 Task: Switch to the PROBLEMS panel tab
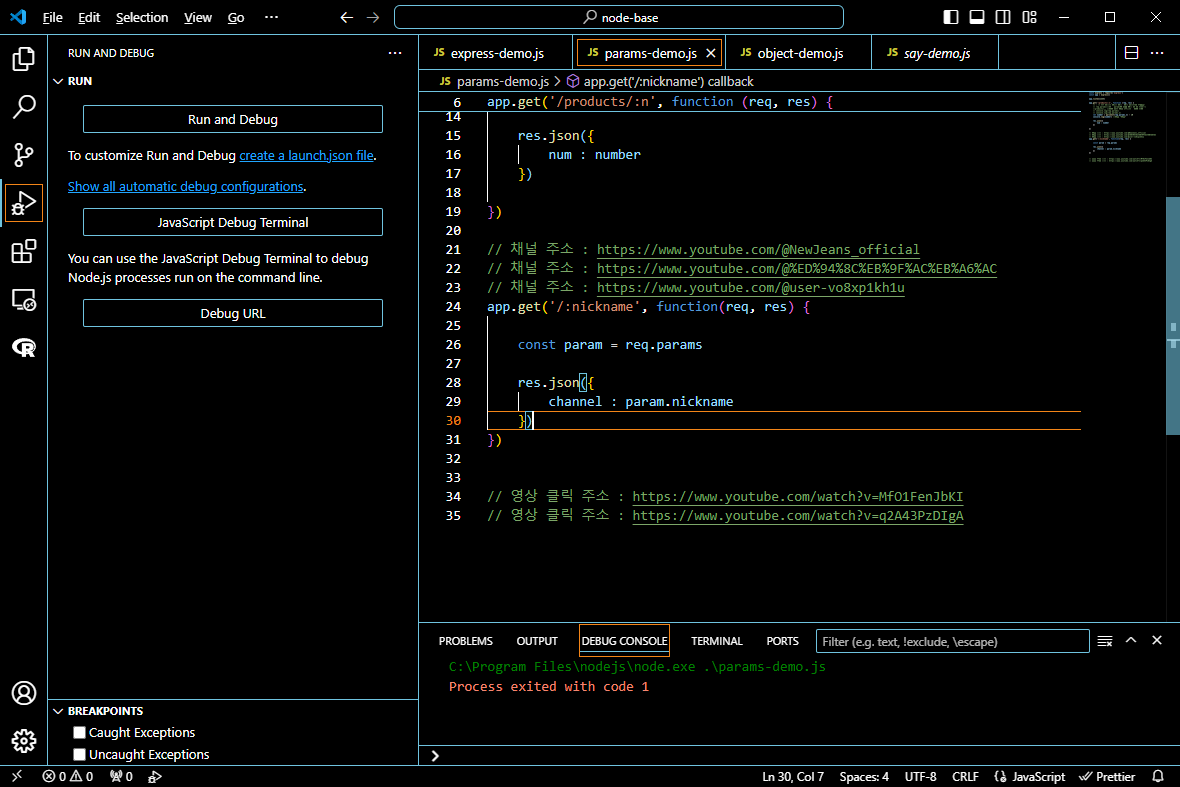coord(466,641)
